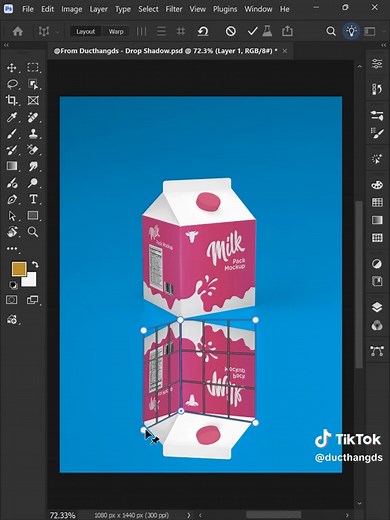This screenshot has height=520, width=390.
Task: Select the Hand tool
Action: (x=12, y=232)
